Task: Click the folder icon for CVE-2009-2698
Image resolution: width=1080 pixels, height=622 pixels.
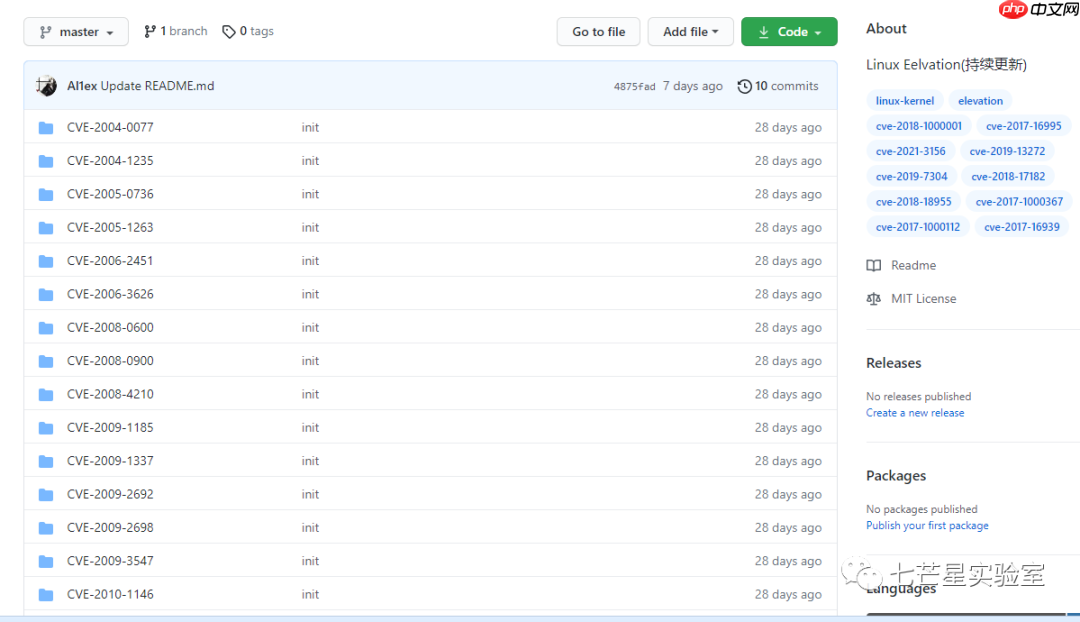Action: (46, 528)
